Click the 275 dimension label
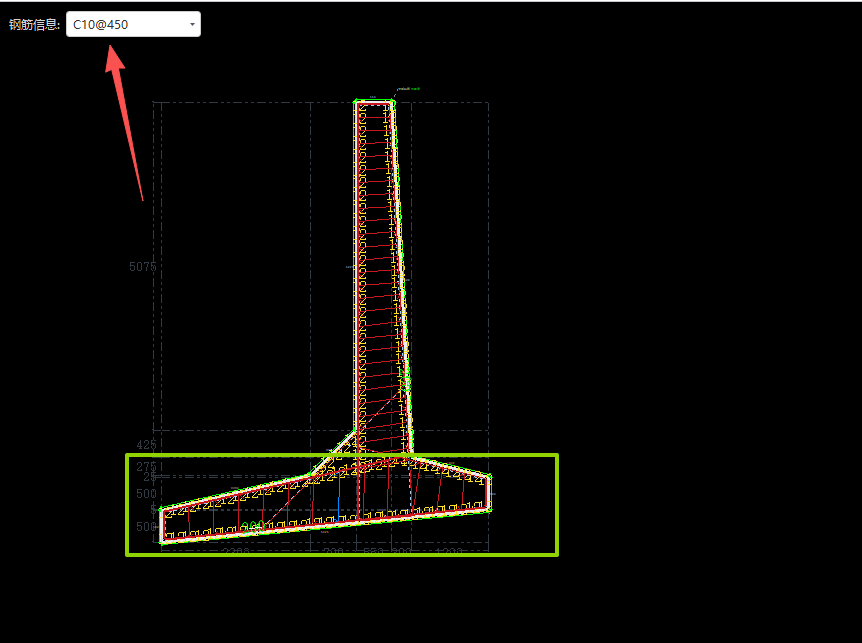 click(146, 467)
